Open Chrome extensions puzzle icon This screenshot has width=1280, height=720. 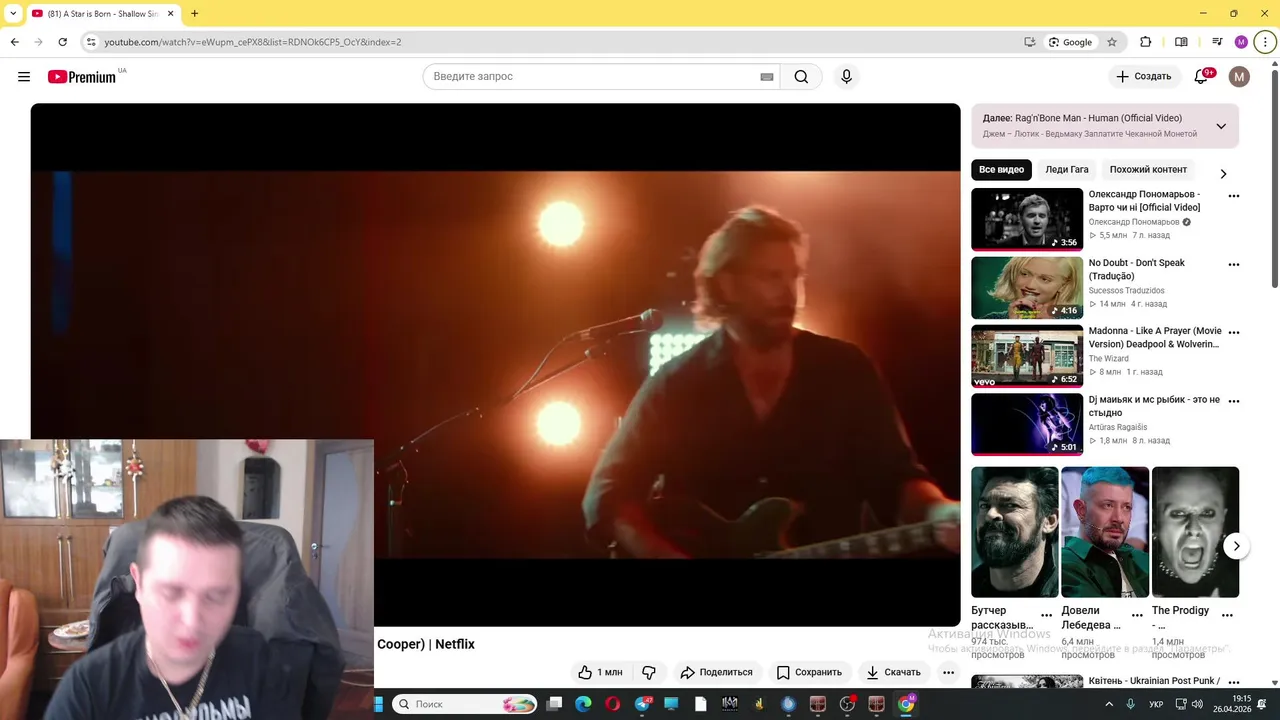1145,42
